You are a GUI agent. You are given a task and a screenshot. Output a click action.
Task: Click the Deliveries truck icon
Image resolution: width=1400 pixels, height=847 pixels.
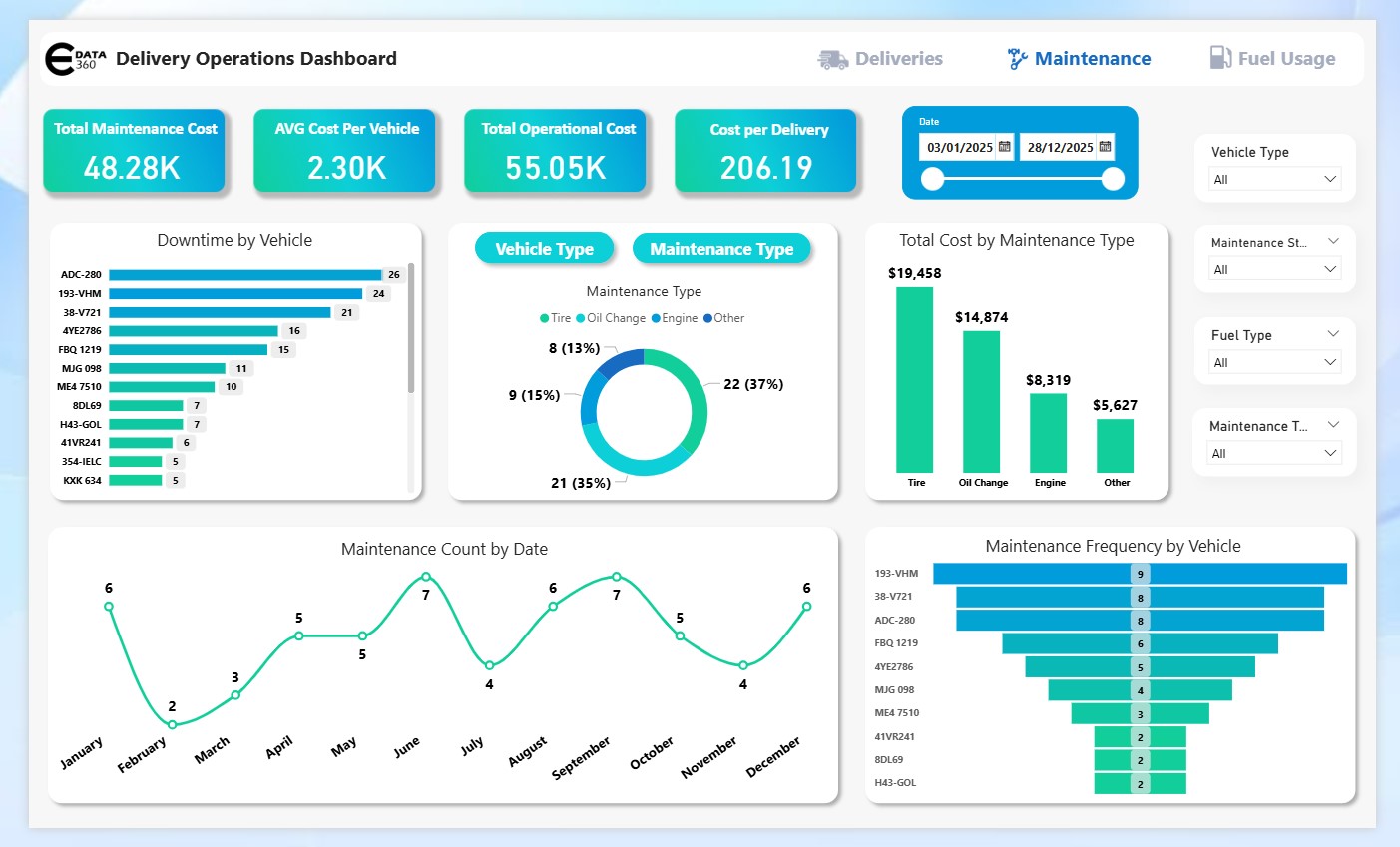(x=832, y=59)
